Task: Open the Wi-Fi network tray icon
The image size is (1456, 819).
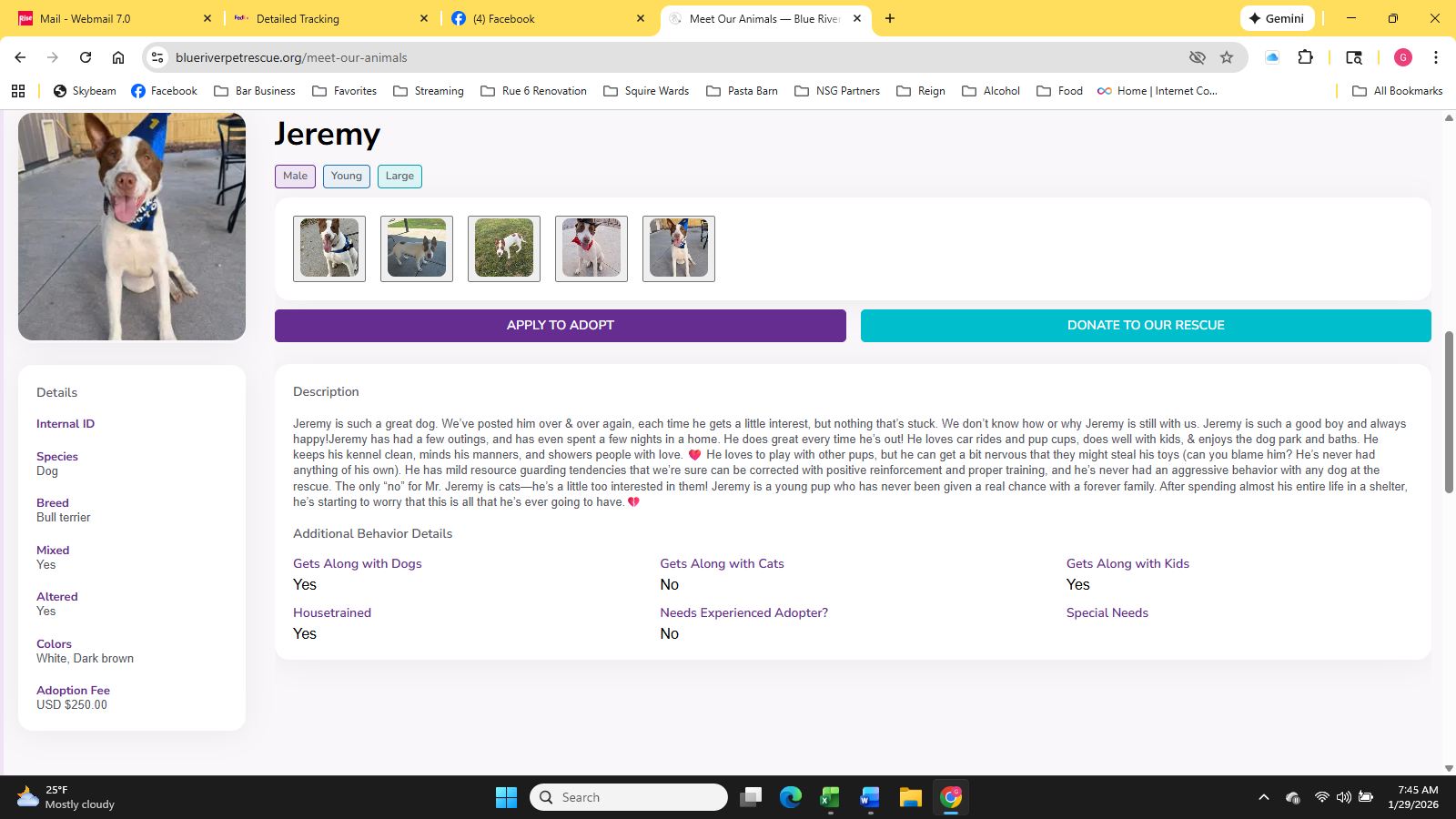Action: point(1321,797)
